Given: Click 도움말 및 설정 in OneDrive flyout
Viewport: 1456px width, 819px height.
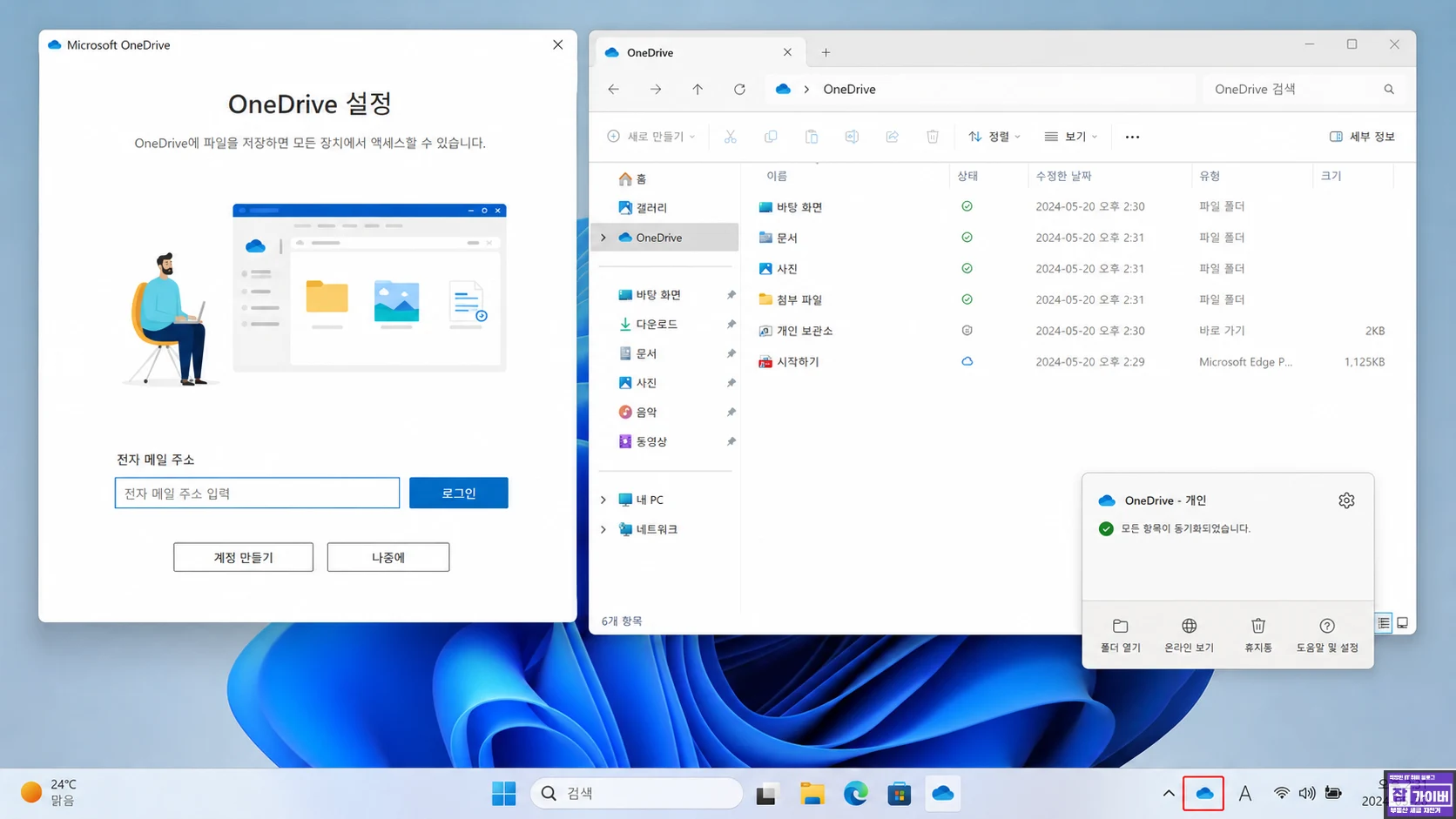Looking at the screenshot, I should pyautogui.click(x=1327, y=635).
